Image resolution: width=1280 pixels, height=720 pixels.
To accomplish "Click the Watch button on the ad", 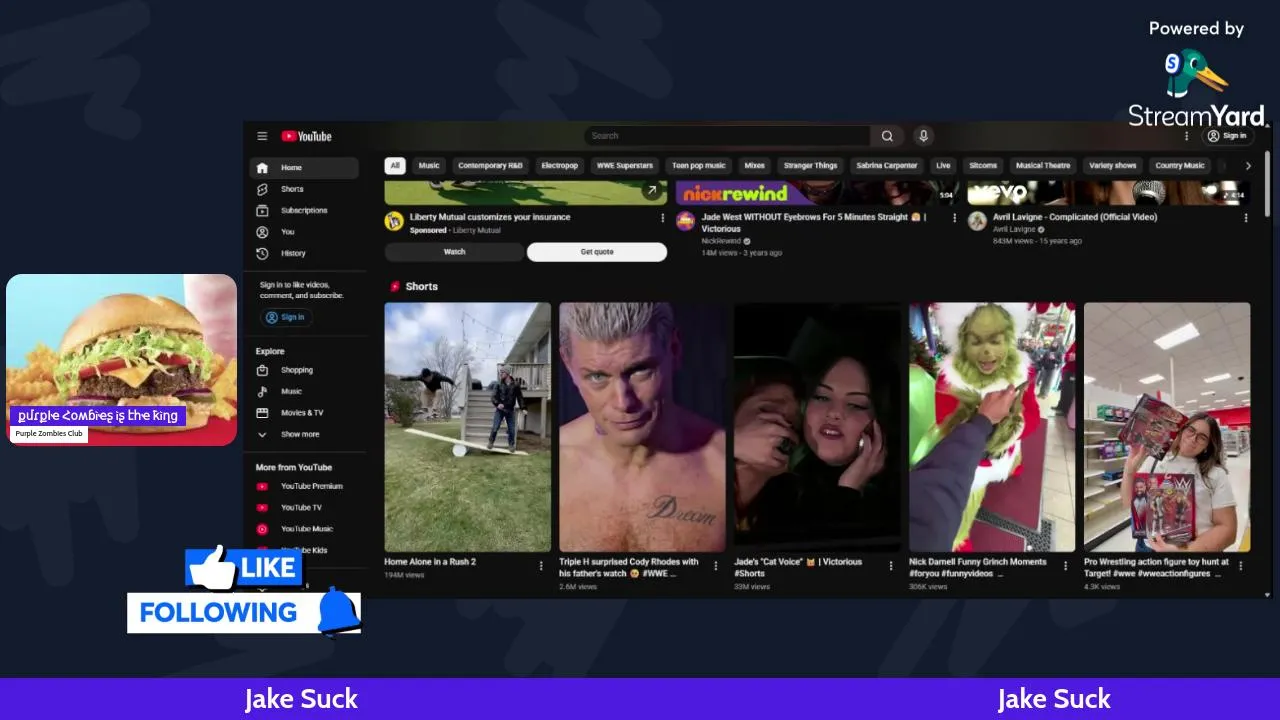I will (x=454, y=252).
